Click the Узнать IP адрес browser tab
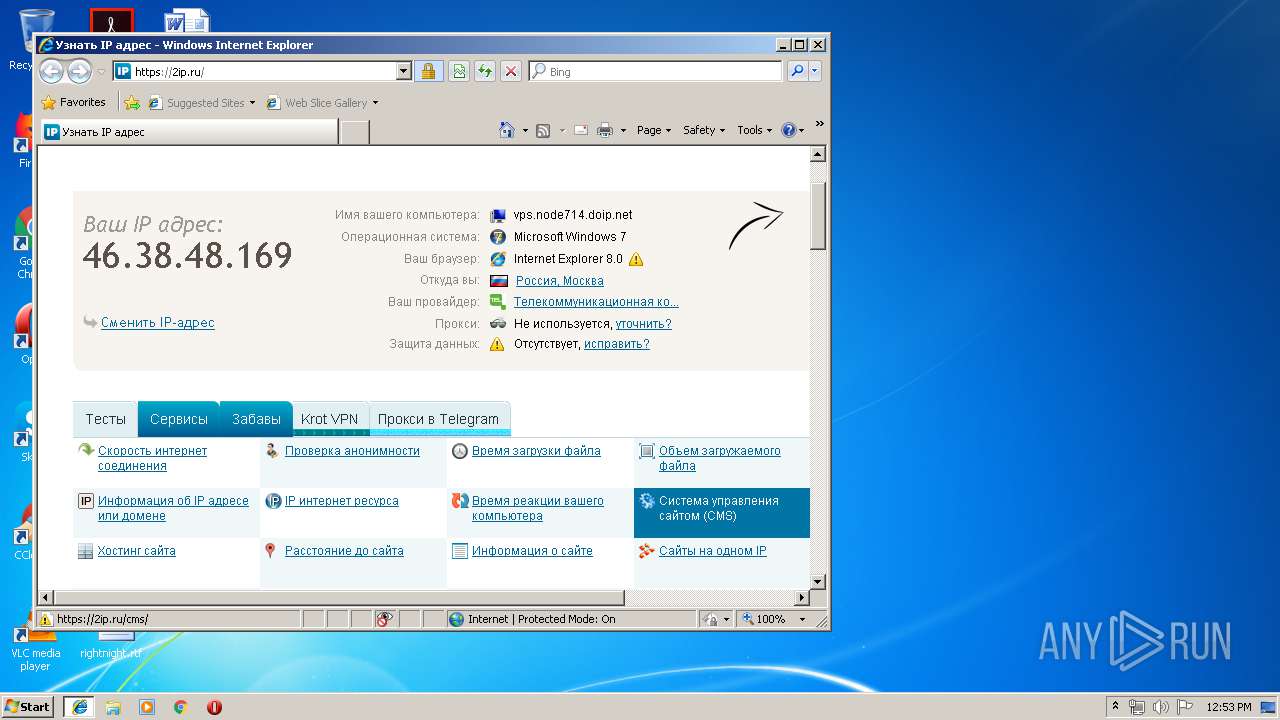The height and width of the screenshot is (720, 1280). 189,132
